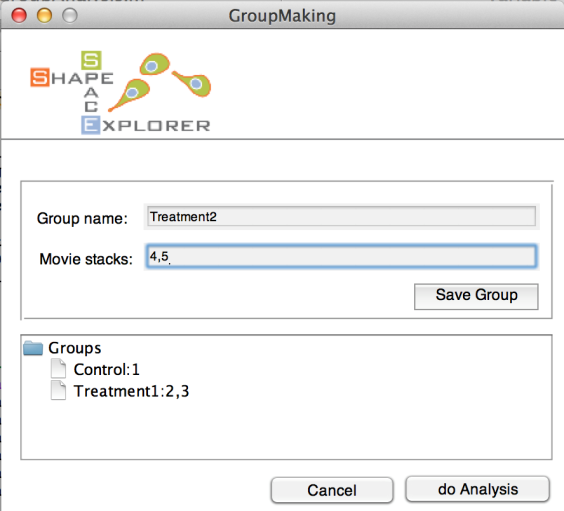Click the top cell graphic in logo
Viewport: 564px width, 511px height.
pos(155,64)
